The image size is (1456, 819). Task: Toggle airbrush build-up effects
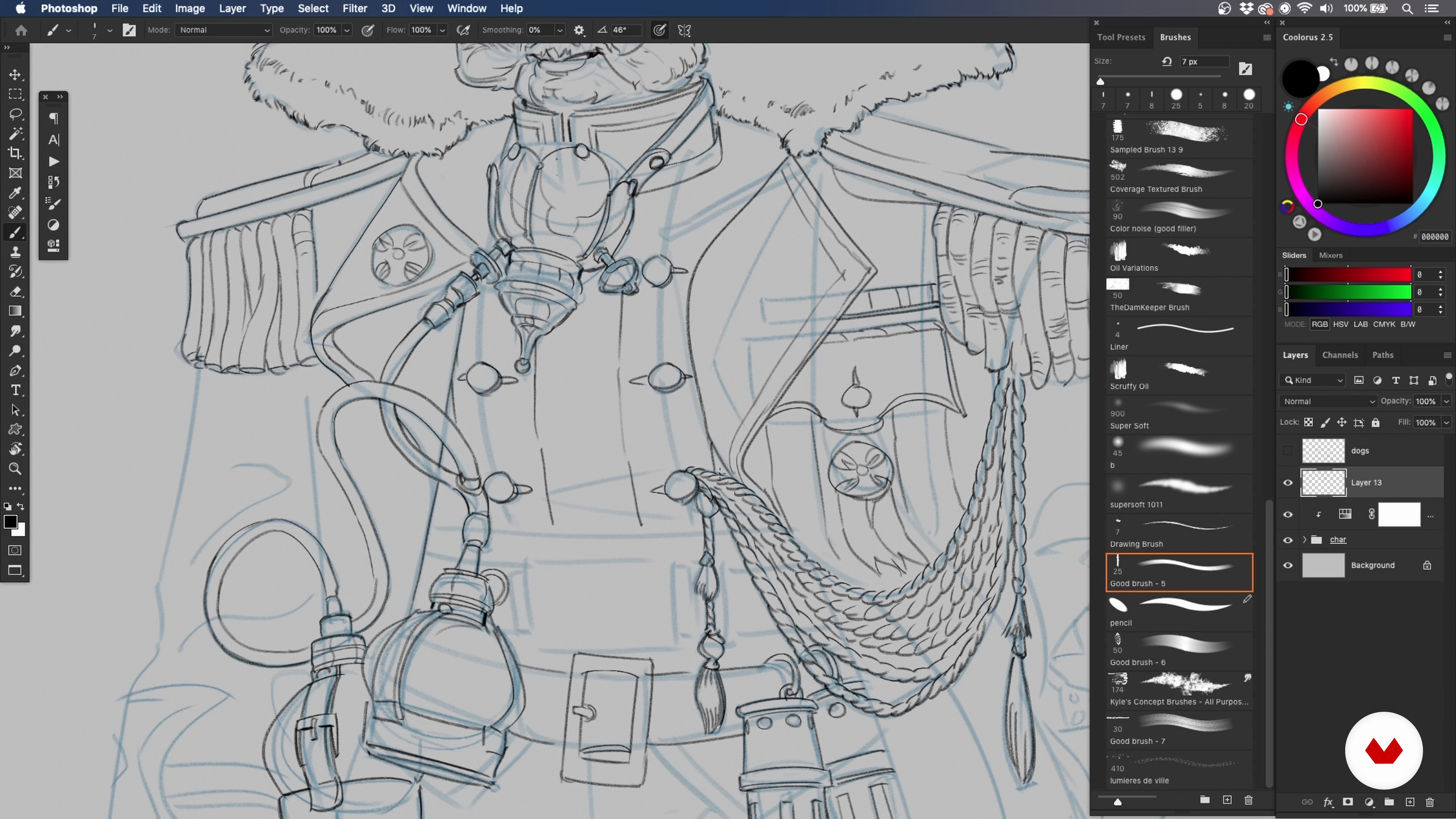[463, 30]
